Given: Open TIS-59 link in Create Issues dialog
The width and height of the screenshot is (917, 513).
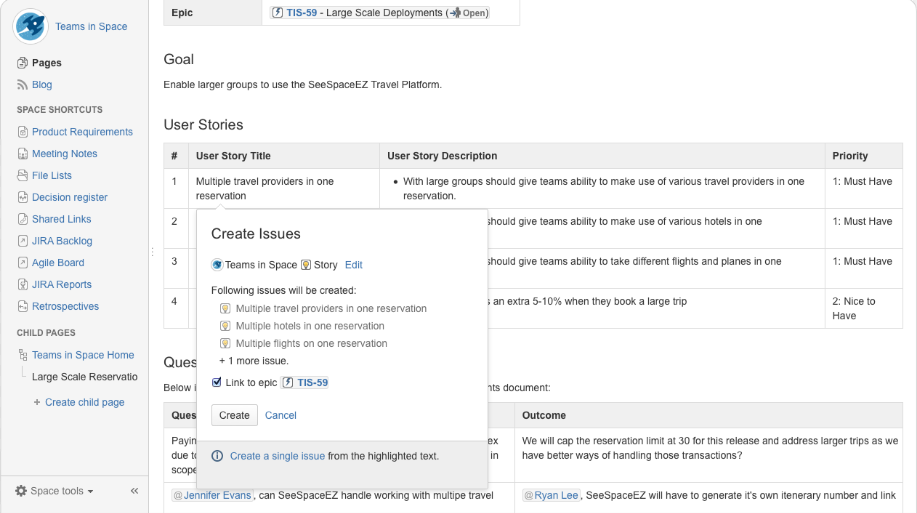Looking at the screenshot, I should click(x=312, y=383).
